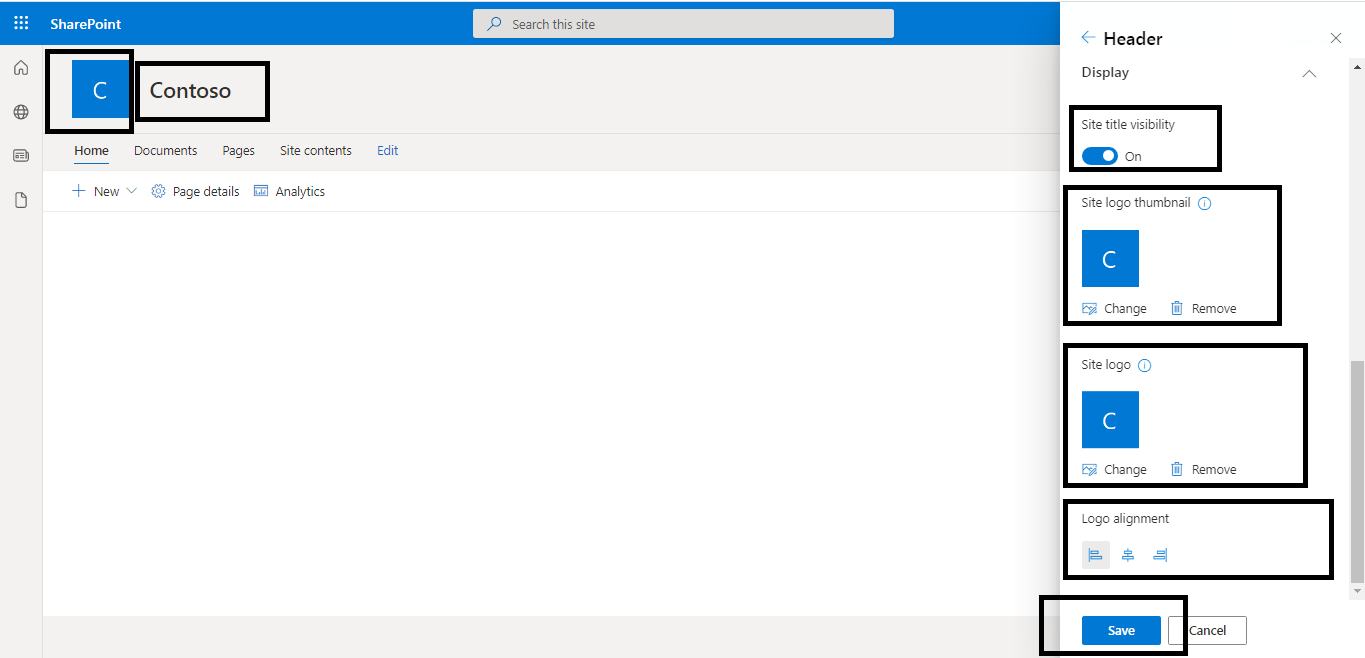Click the SharePoint brand link

pos(86,24)
